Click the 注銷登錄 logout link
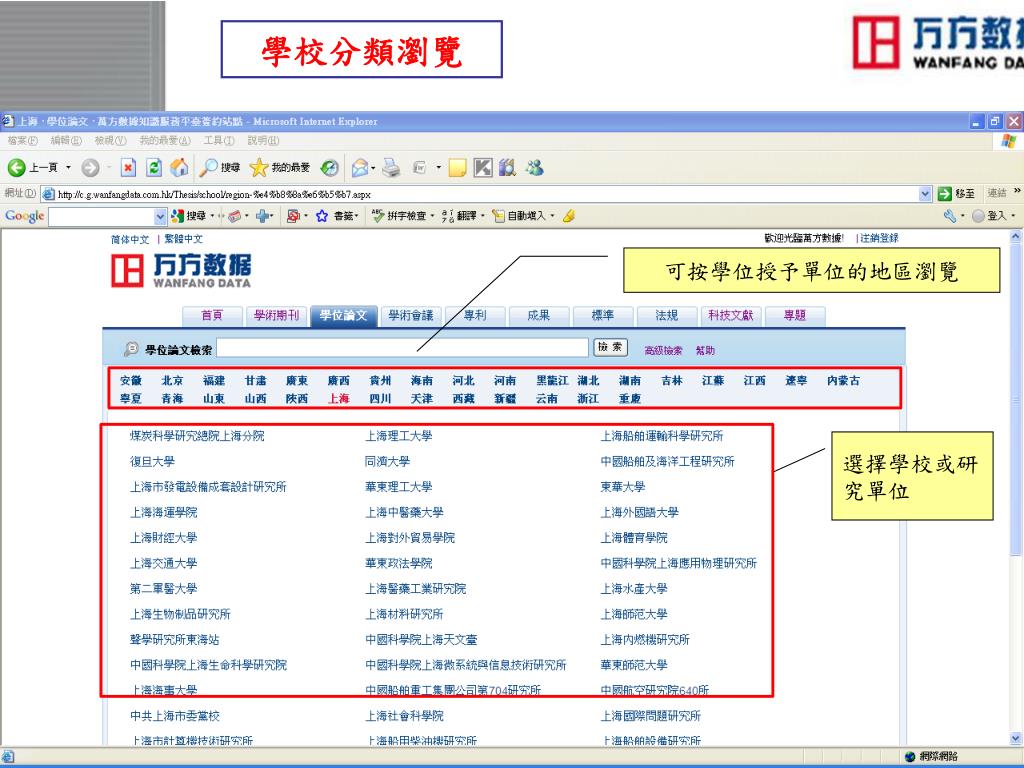The image size is (1024, 768). coord(879,238)
